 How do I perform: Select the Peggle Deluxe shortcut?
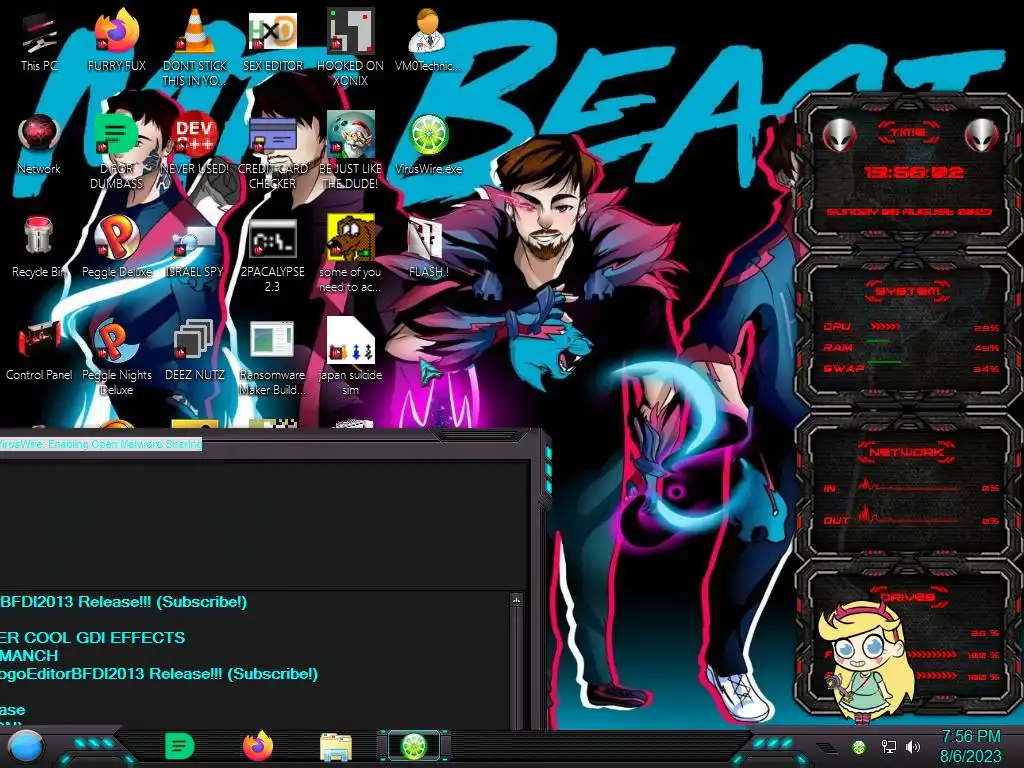click(x=116, y=247)
